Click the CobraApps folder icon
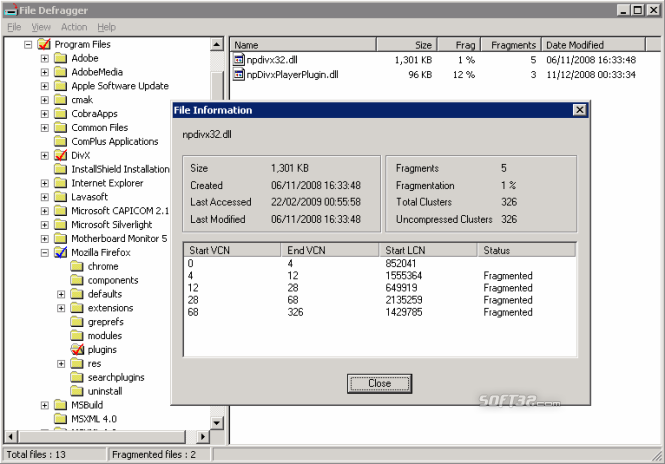Viewport: 665px width, 464px height. (x=61, y=114)
